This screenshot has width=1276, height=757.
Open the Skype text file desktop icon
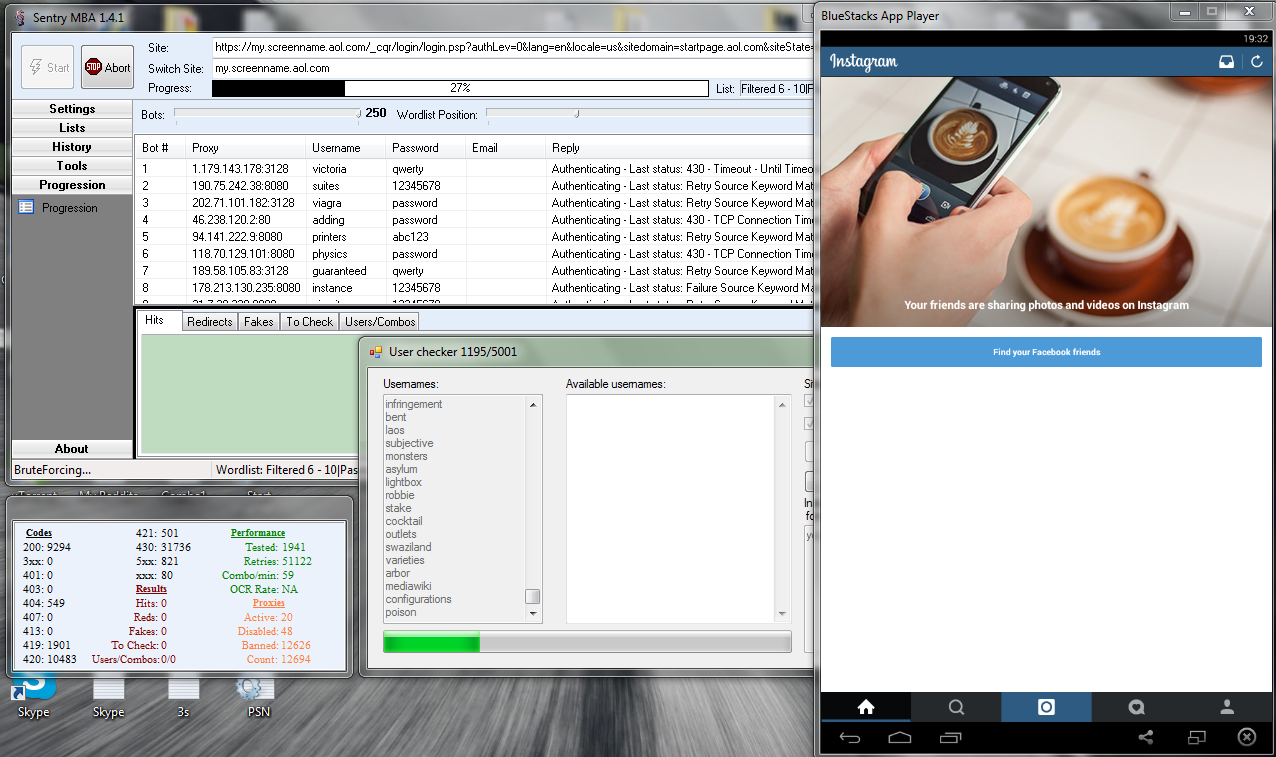(x=108, y=695)
